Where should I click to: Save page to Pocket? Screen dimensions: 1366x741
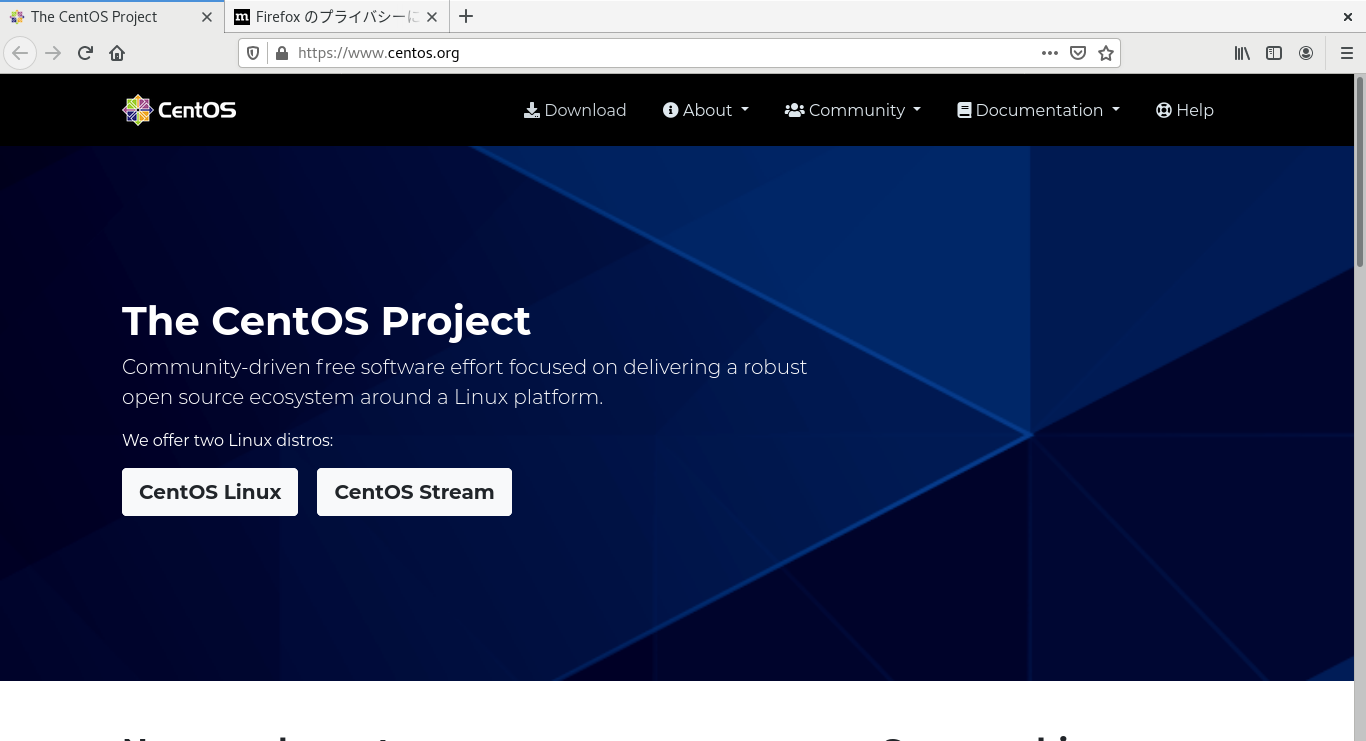click(x=1078, y=53)
